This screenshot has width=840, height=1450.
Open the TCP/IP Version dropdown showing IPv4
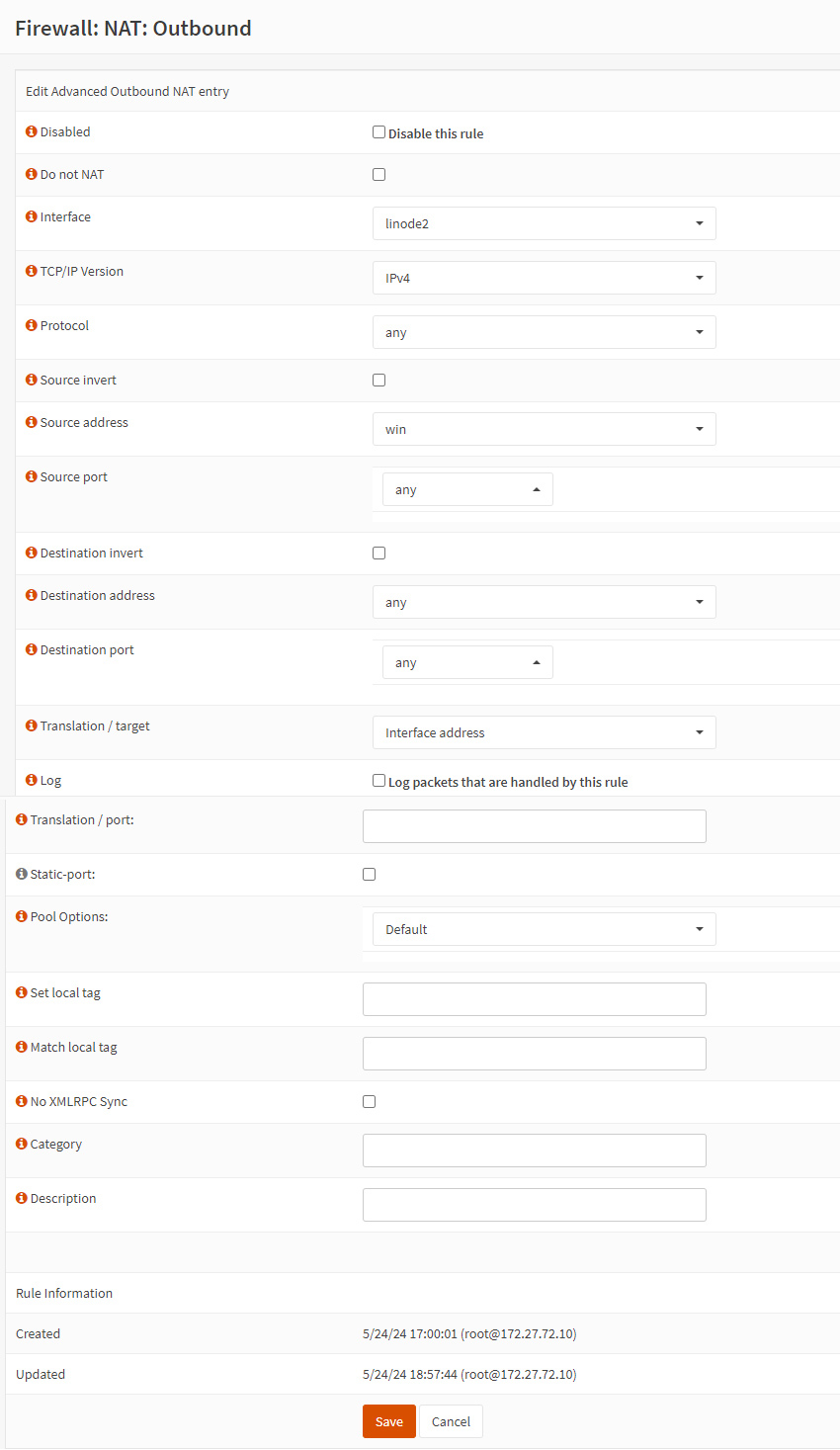[544, 278]
